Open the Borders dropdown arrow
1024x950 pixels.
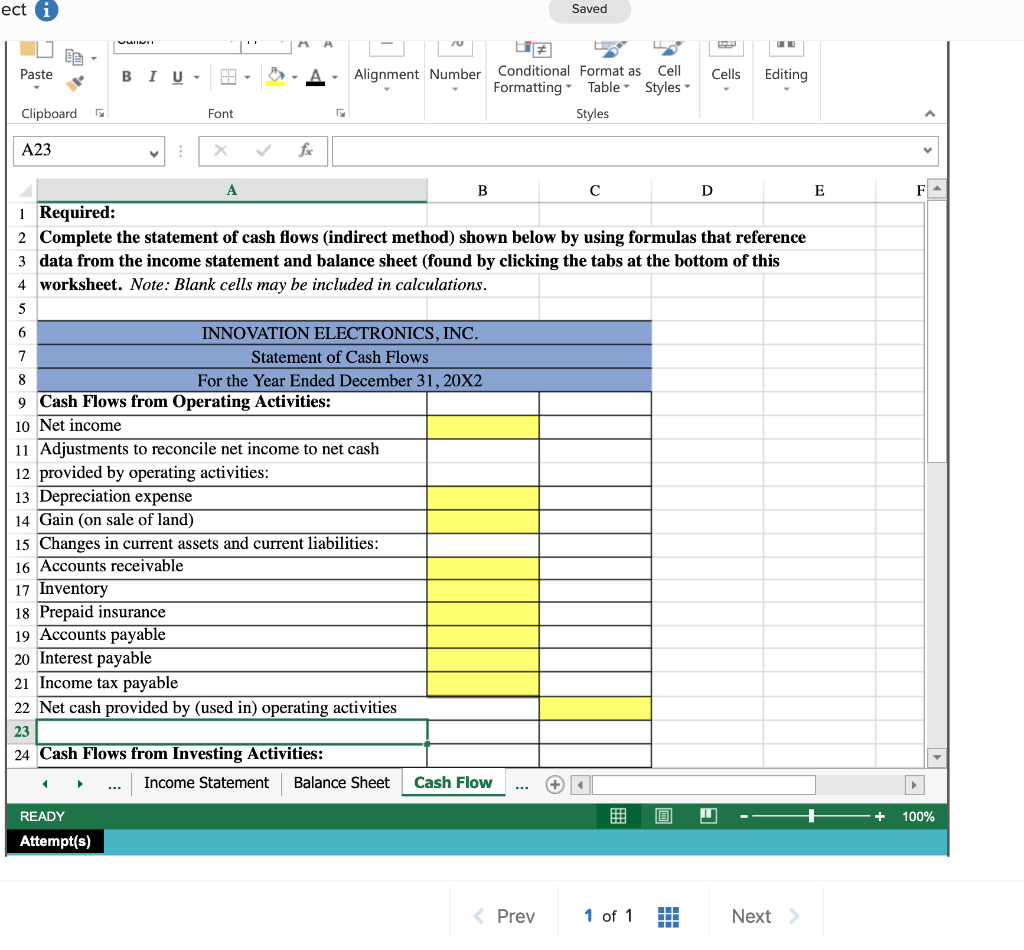pyautogui.click(x=248, y=77)
